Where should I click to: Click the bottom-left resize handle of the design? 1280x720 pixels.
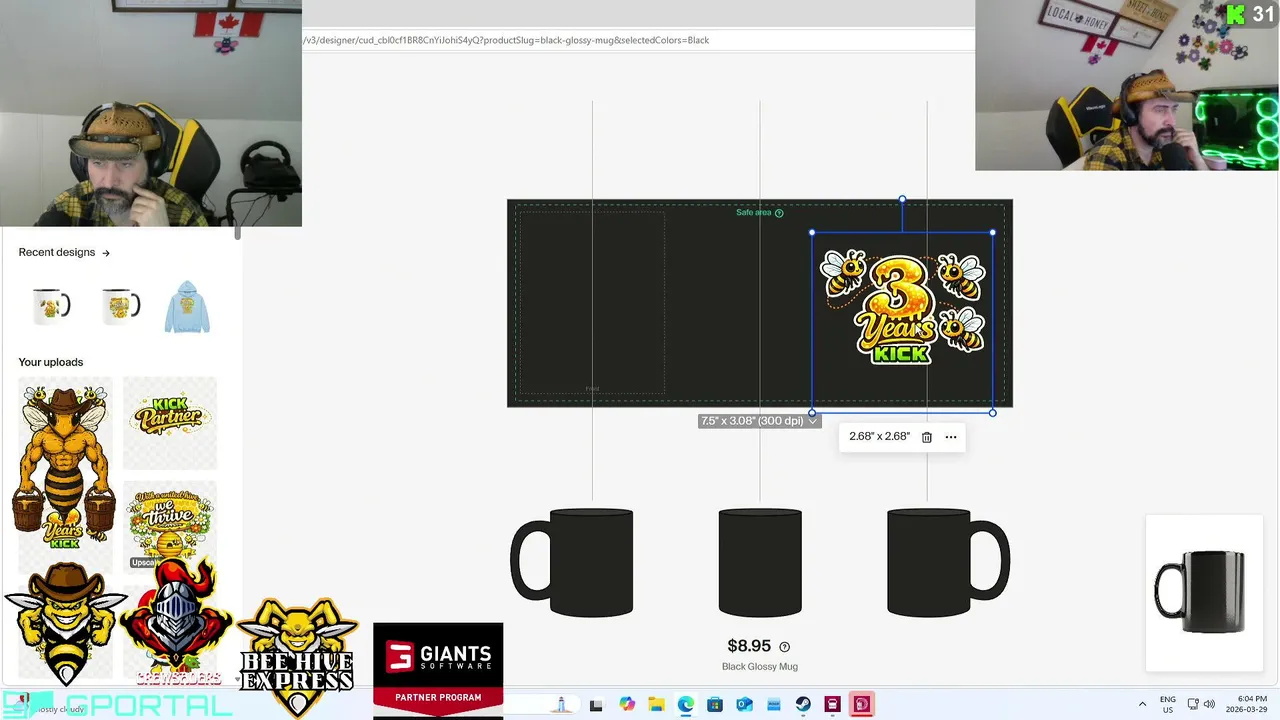[x=812, y=412]
